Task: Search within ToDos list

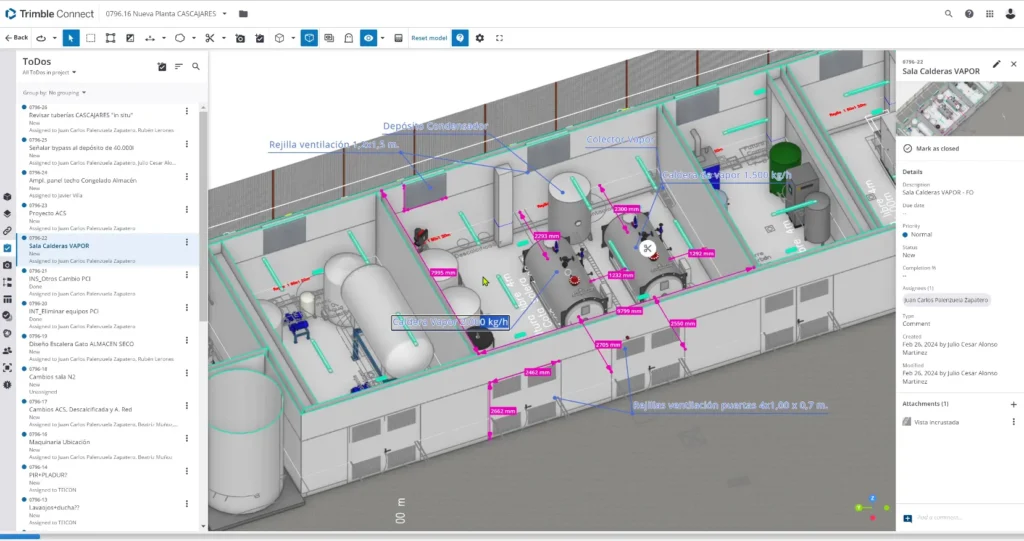Action: [x=196, y=66]
